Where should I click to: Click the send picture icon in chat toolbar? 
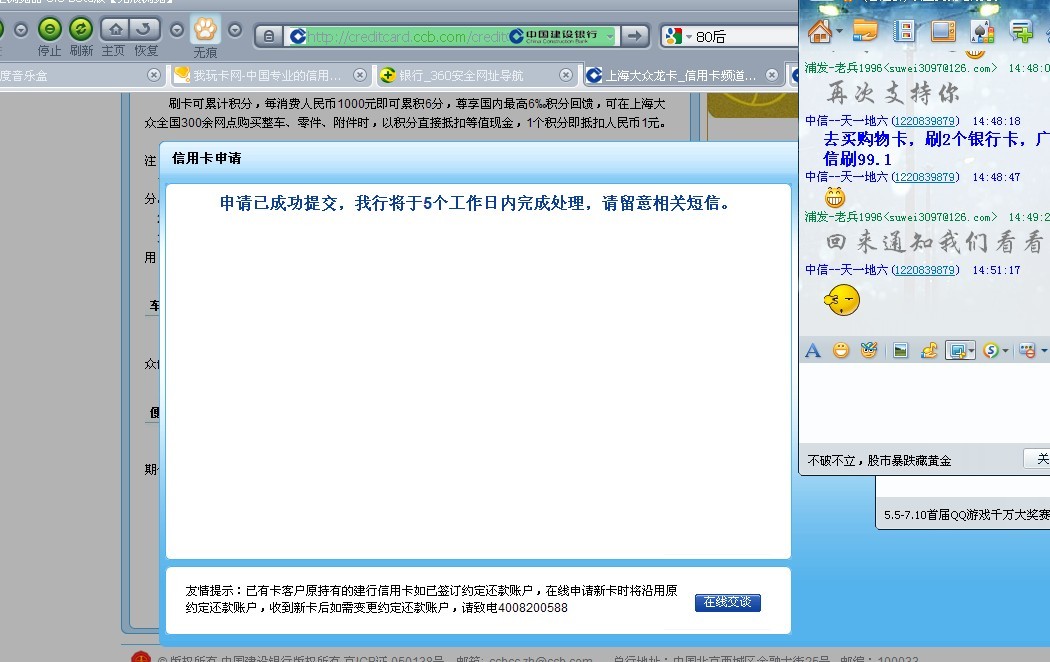(900, 350)
